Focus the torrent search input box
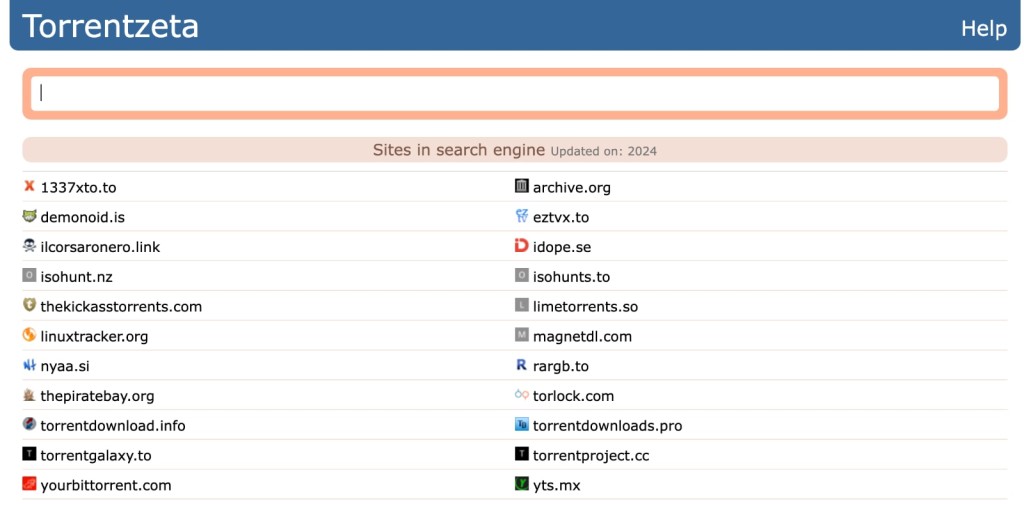The height and width of the screenshot is (511, 1024). coord(515,93)
